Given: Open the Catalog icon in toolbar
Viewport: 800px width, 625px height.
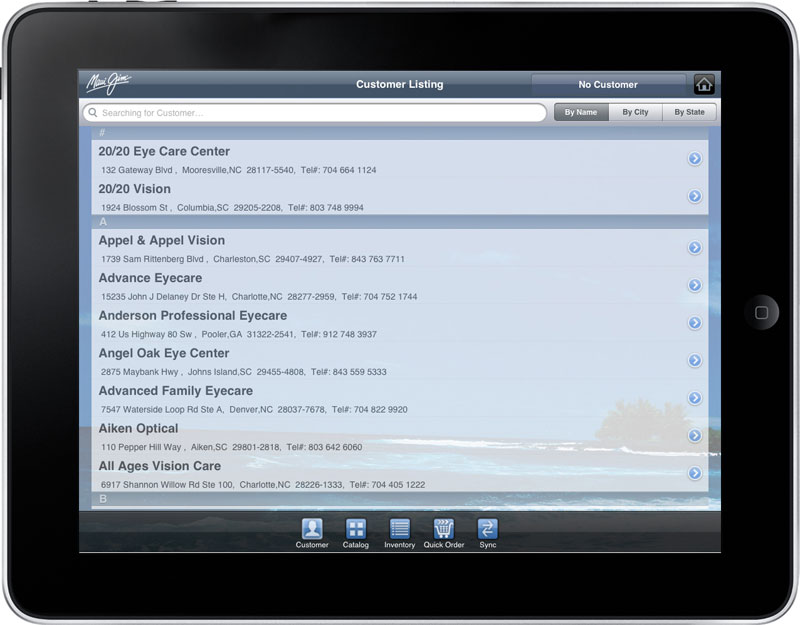Looking at the screenshot, I should (356, 529).
